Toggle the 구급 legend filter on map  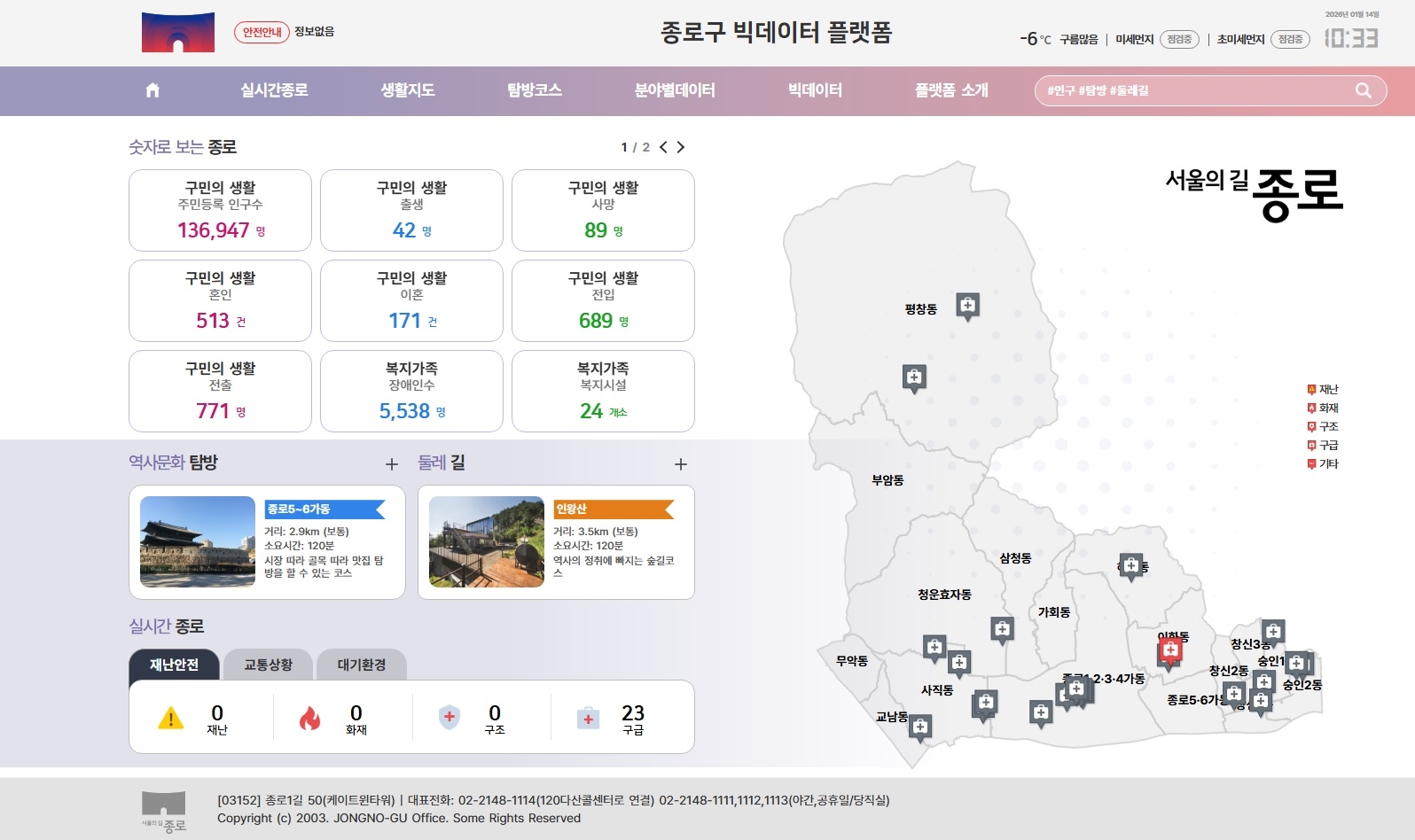tap(1322, 446)
